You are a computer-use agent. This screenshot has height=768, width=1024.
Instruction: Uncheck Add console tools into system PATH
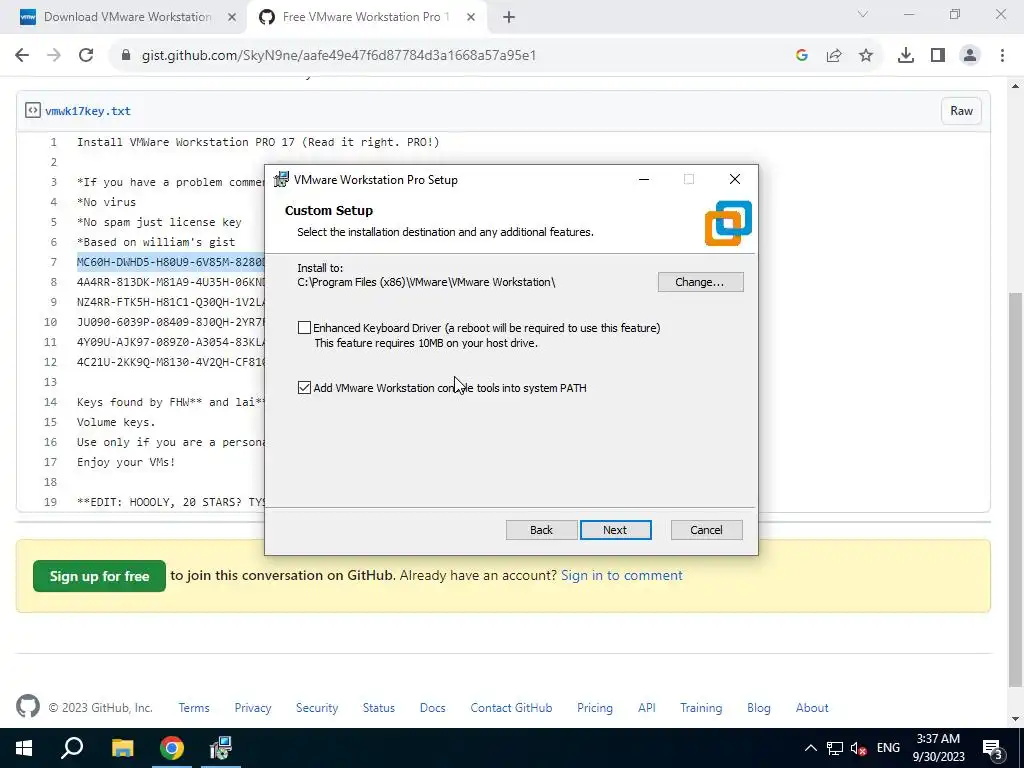[x=304, y=388]
